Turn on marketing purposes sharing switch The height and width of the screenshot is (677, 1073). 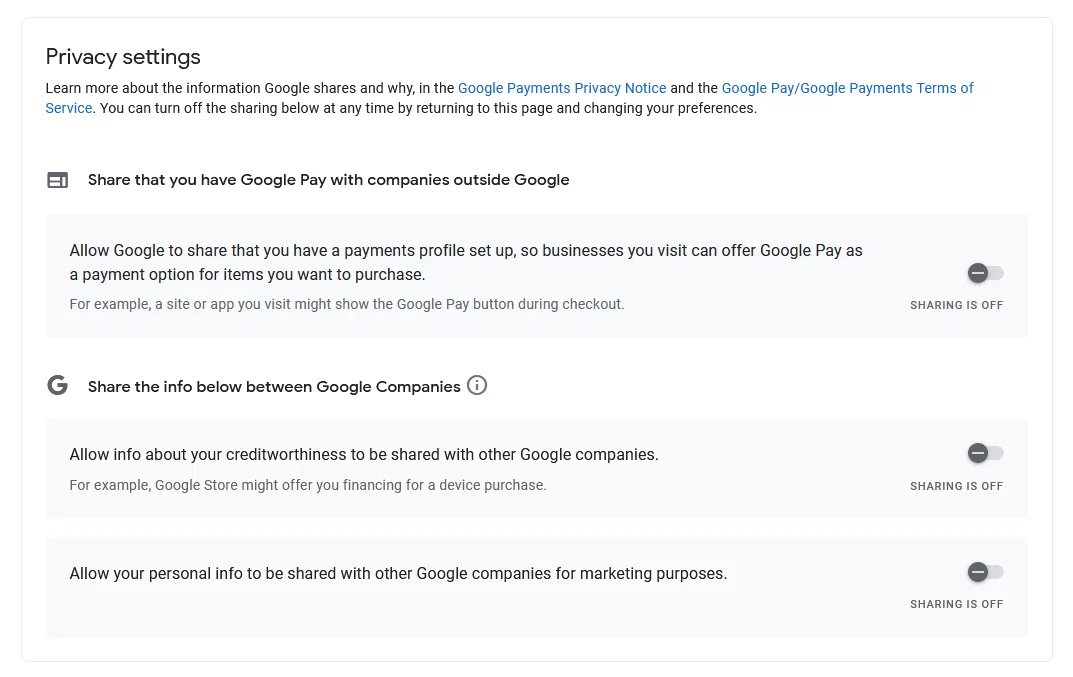[985, 572]
